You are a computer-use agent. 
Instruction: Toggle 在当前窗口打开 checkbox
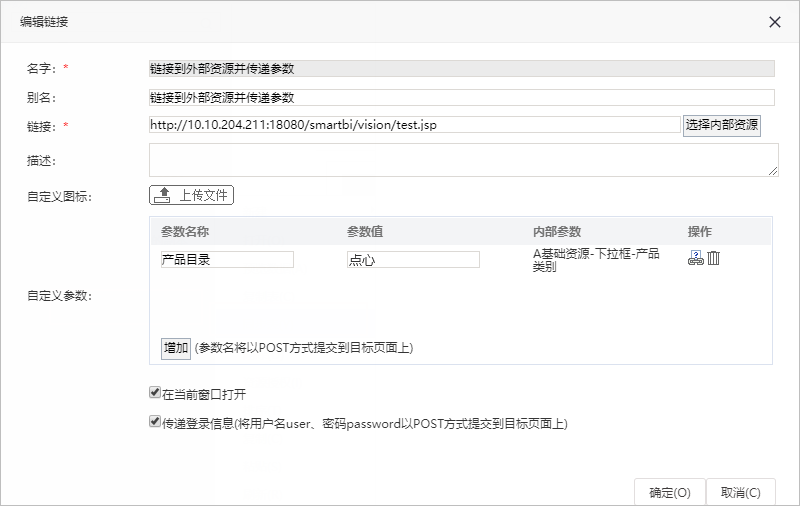(x=155, y=392)
